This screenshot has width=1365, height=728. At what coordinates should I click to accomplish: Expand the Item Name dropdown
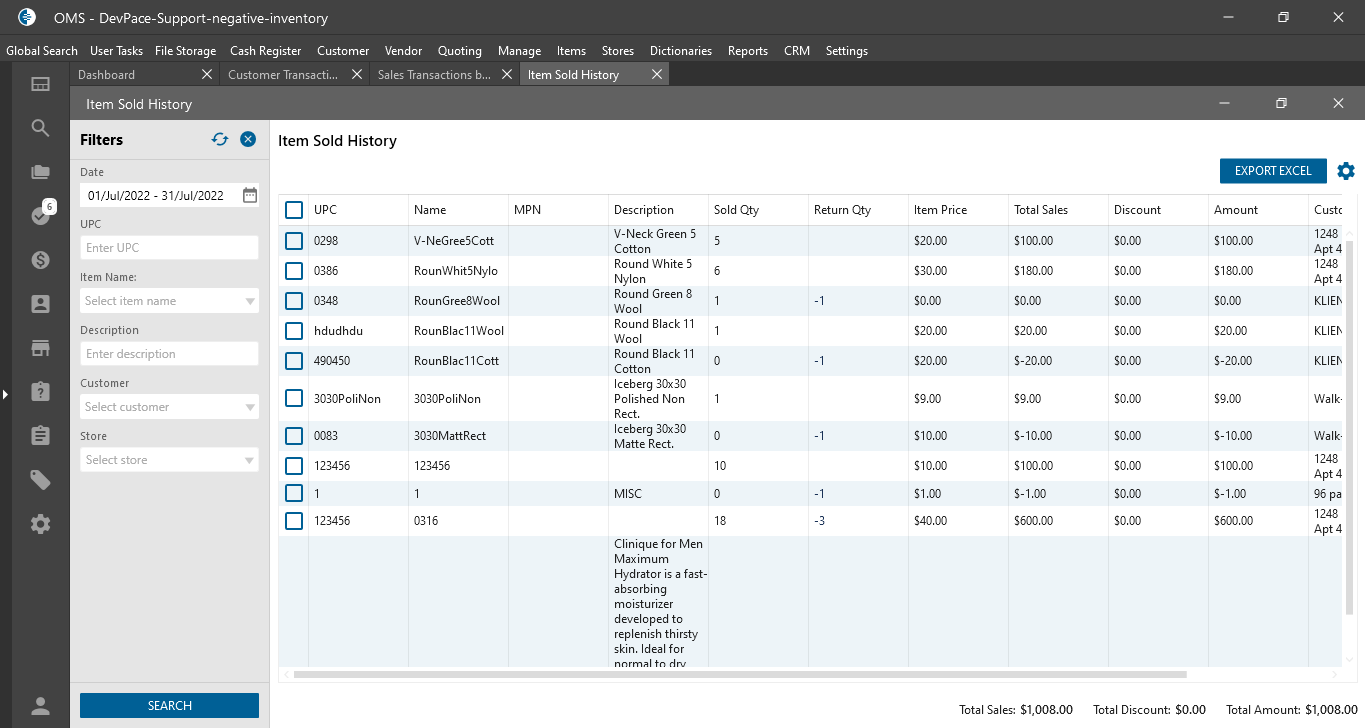click(x=250, y=301)
